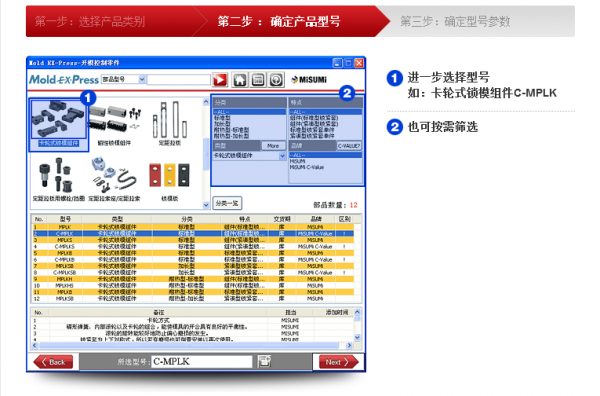Click the red play search button
The height and width of the screenshot is (396, 600).
(220, 80)
